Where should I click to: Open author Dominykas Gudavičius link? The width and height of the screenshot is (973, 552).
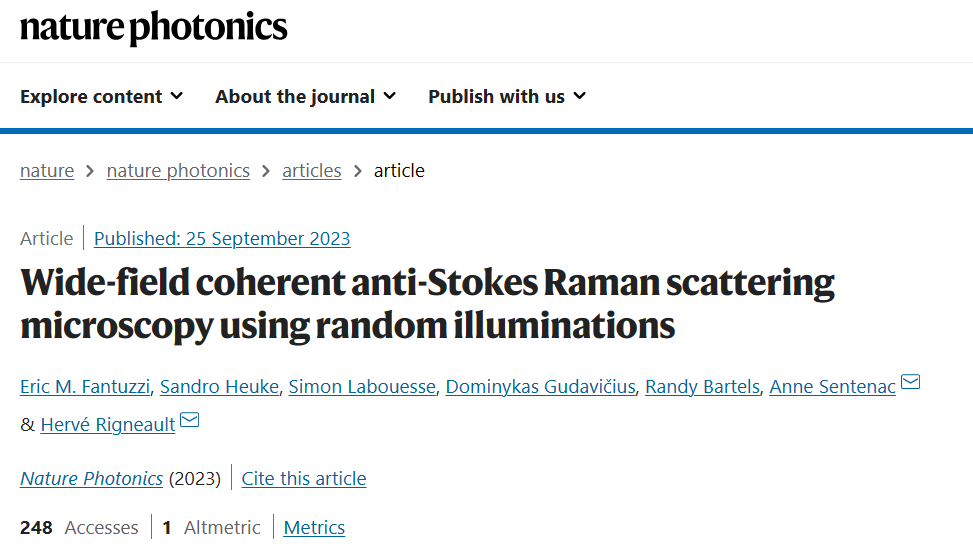click(x=540, y=386)
